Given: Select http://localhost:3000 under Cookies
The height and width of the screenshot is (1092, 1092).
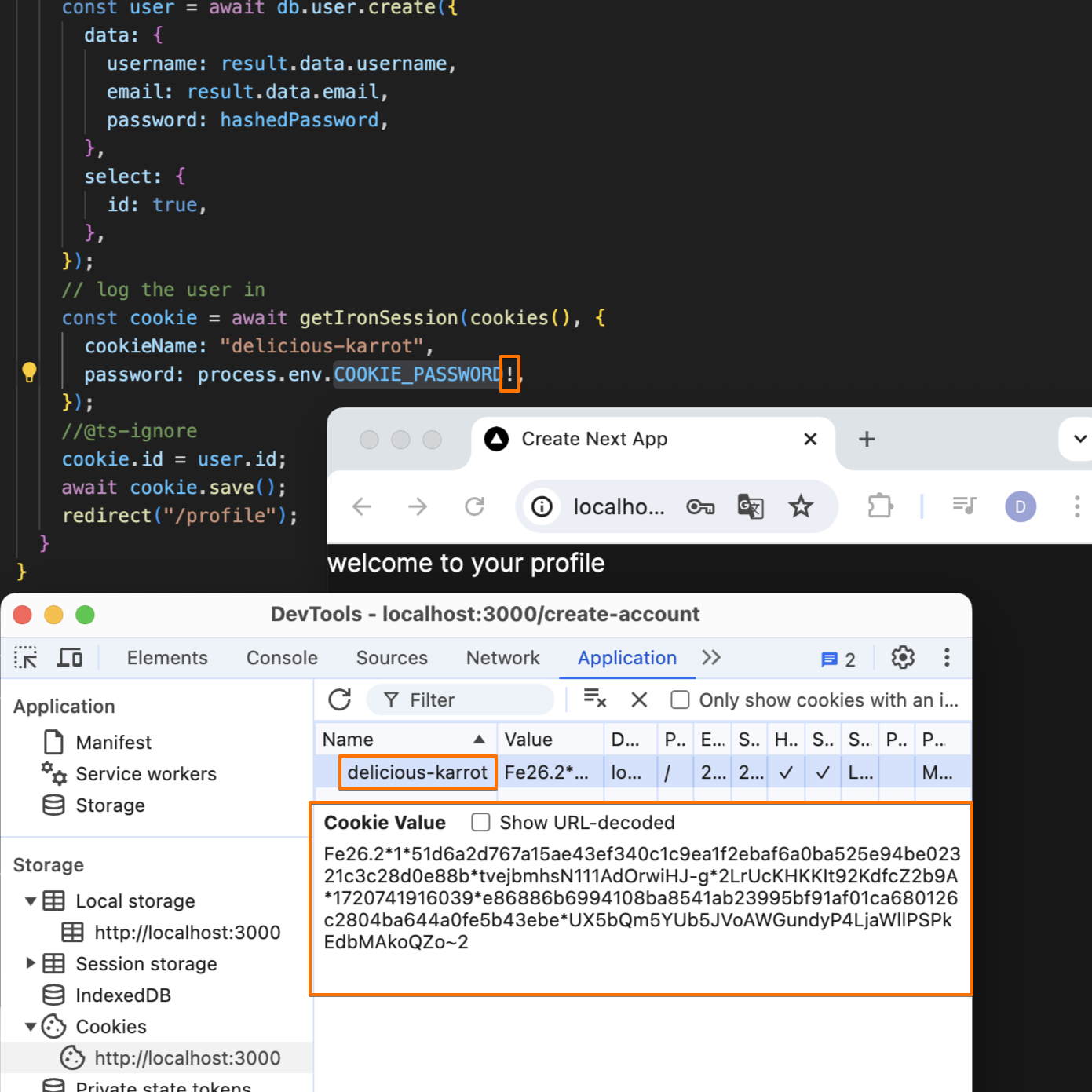Looking at the screenshot, I should pos(188,1058).
